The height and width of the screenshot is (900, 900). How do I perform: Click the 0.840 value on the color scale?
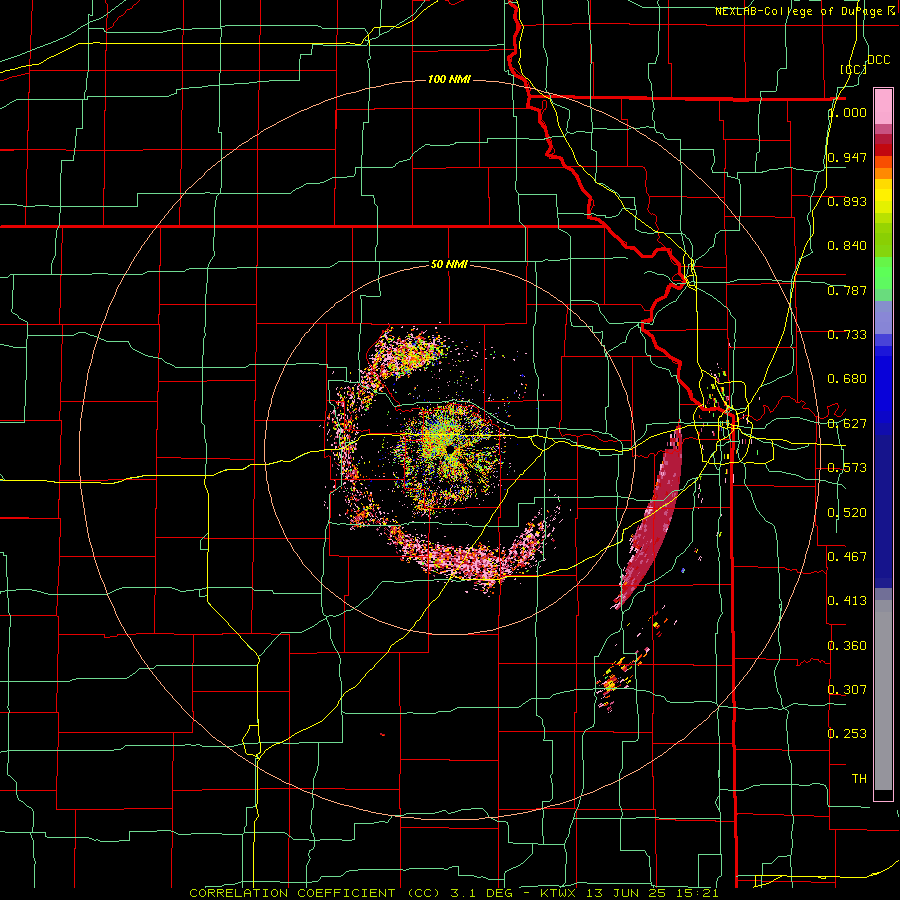847,246
